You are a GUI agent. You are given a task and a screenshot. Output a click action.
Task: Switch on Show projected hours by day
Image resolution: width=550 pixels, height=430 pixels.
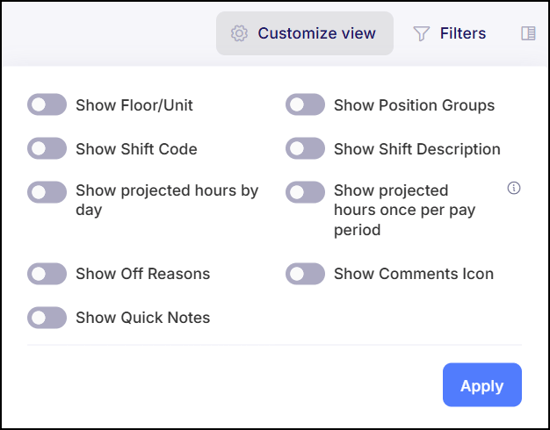coord(47,192)
